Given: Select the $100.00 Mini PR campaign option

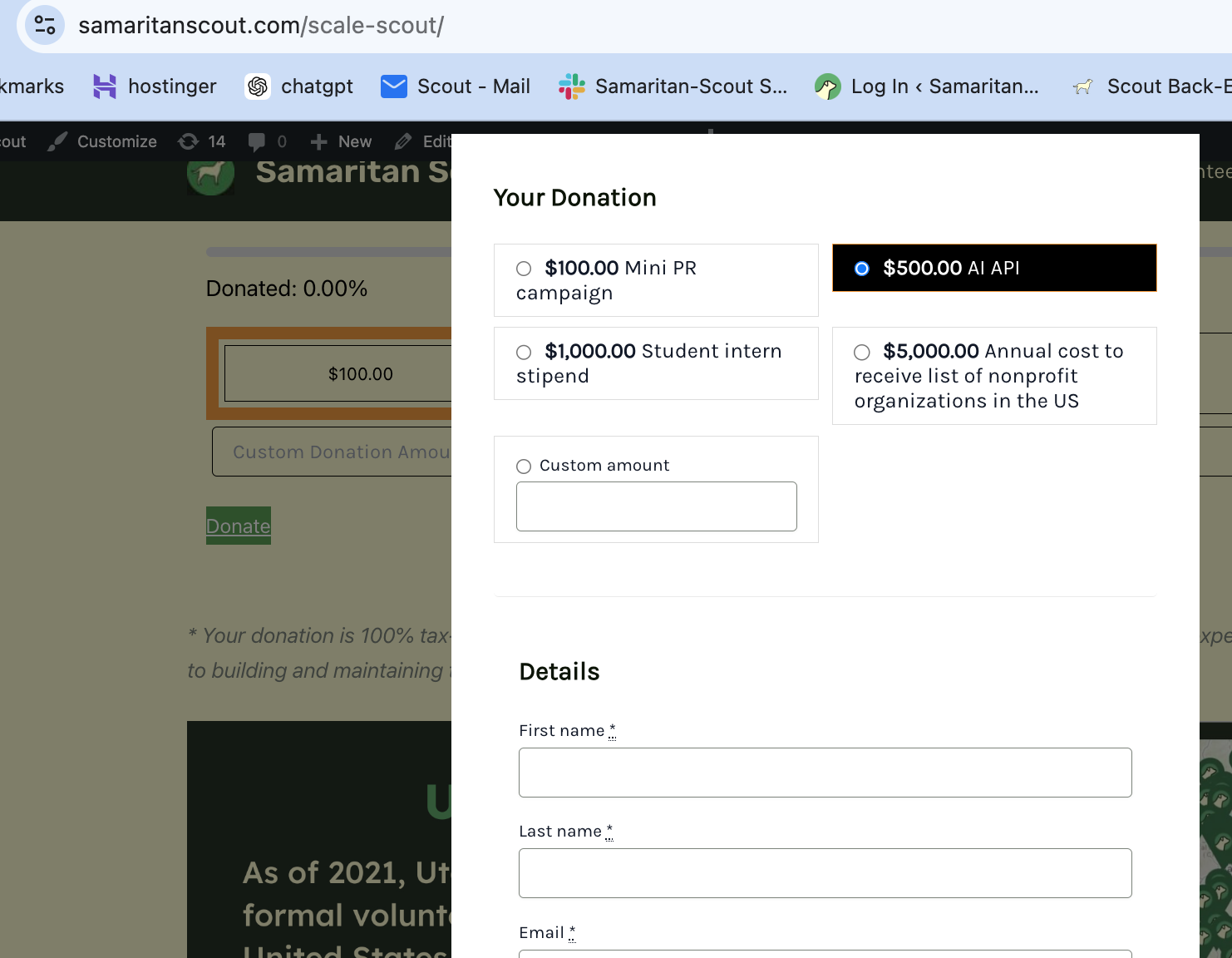Looking at the screenshot, I should 524,269.
